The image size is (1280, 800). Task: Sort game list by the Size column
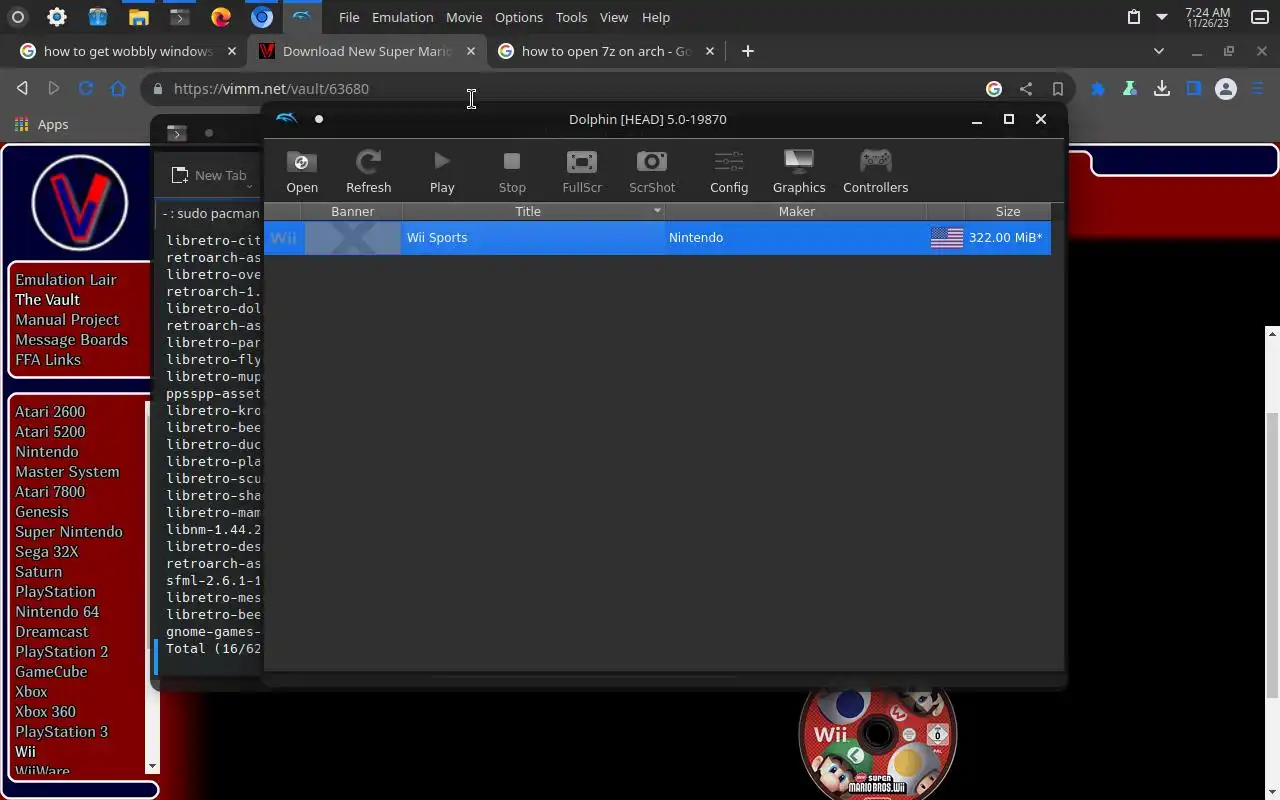1008,211
